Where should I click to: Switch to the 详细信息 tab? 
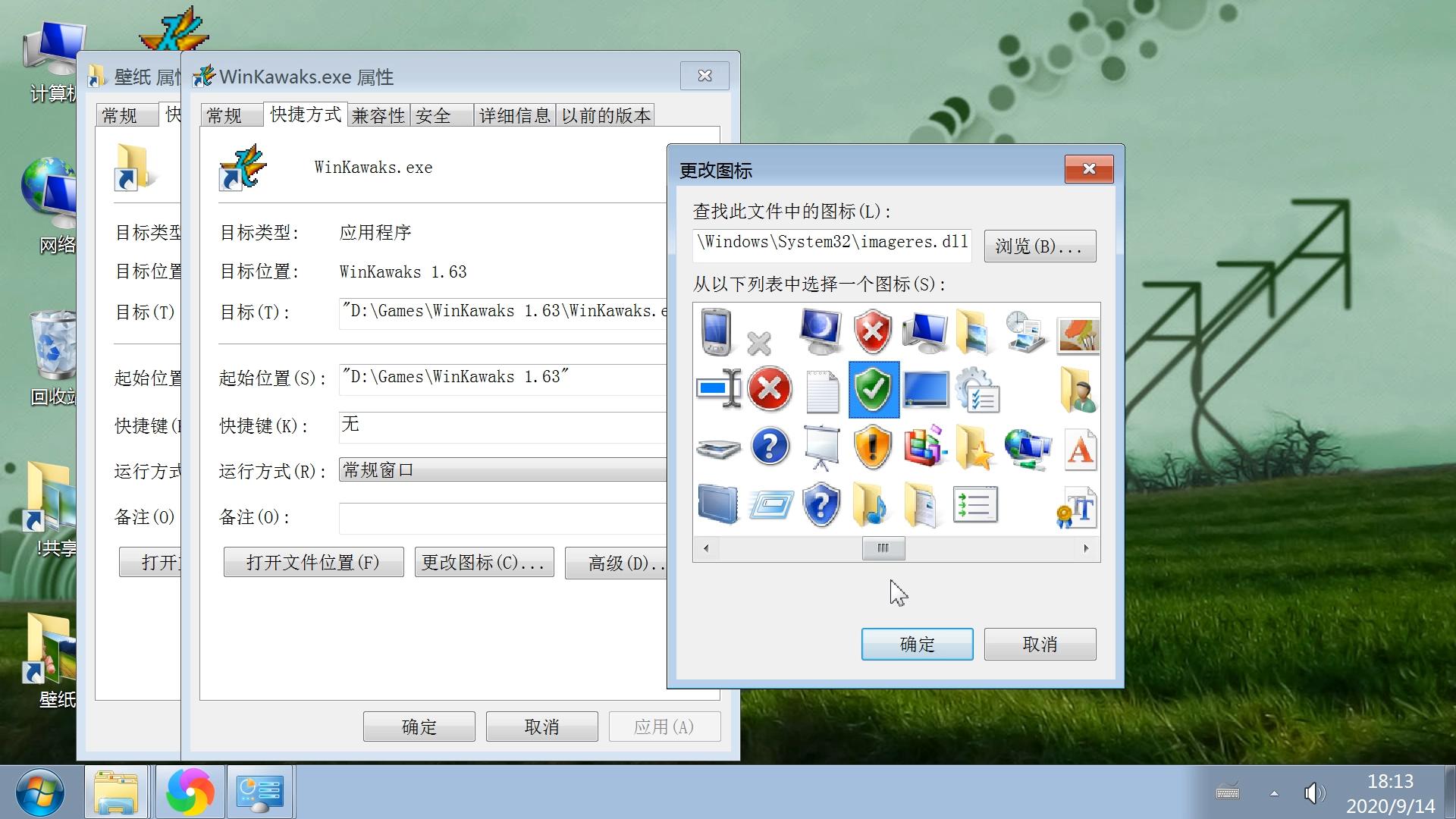[514, 115]
